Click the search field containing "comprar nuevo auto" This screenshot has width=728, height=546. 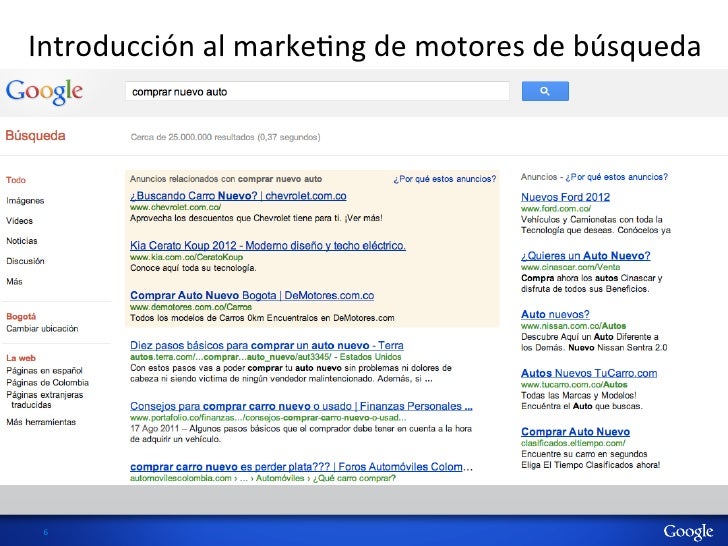coord(317,91)
